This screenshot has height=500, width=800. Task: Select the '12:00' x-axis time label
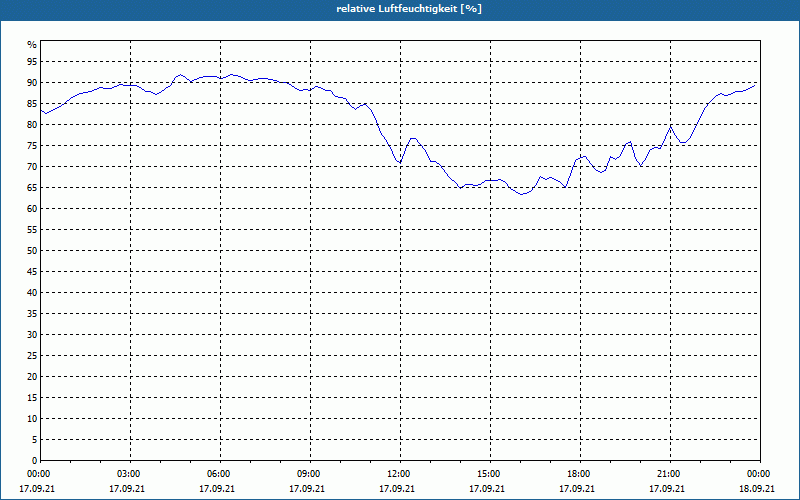[399, 474]
